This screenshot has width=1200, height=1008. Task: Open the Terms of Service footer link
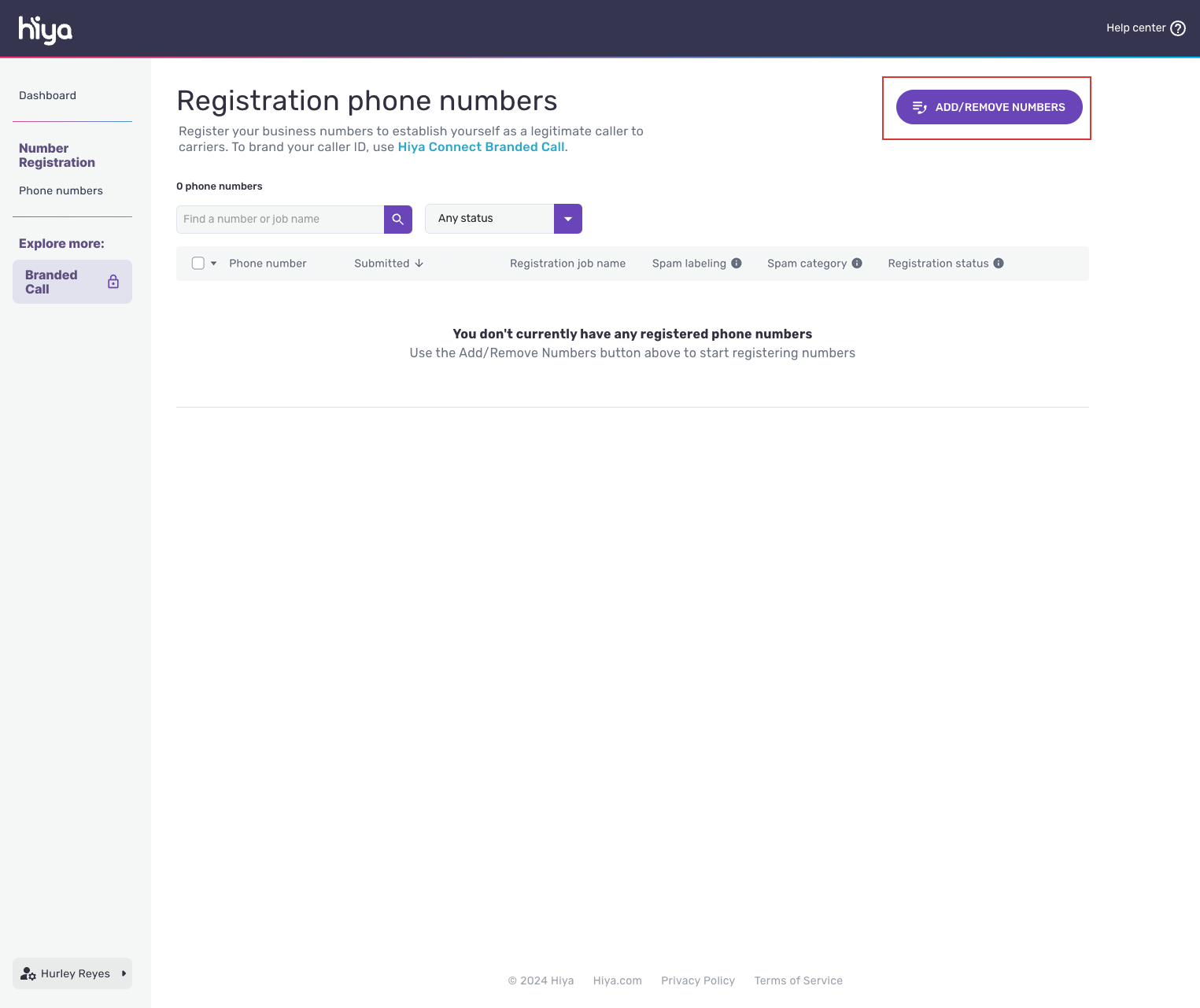click(x=798, y=980)
